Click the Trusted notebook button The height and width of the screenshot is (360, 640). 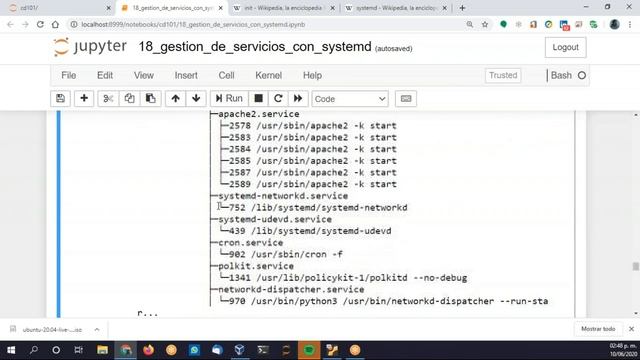coord(503,76)
